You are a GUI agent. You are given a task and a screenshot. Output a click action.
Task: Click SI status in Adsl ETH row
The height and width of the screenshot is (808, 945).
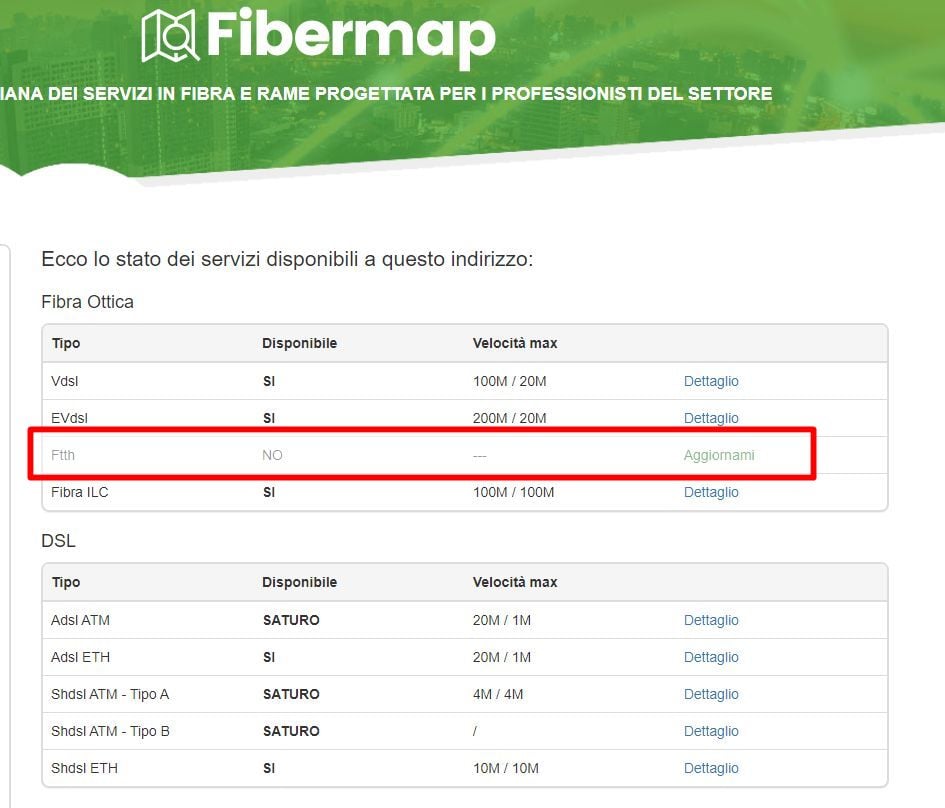269,657
